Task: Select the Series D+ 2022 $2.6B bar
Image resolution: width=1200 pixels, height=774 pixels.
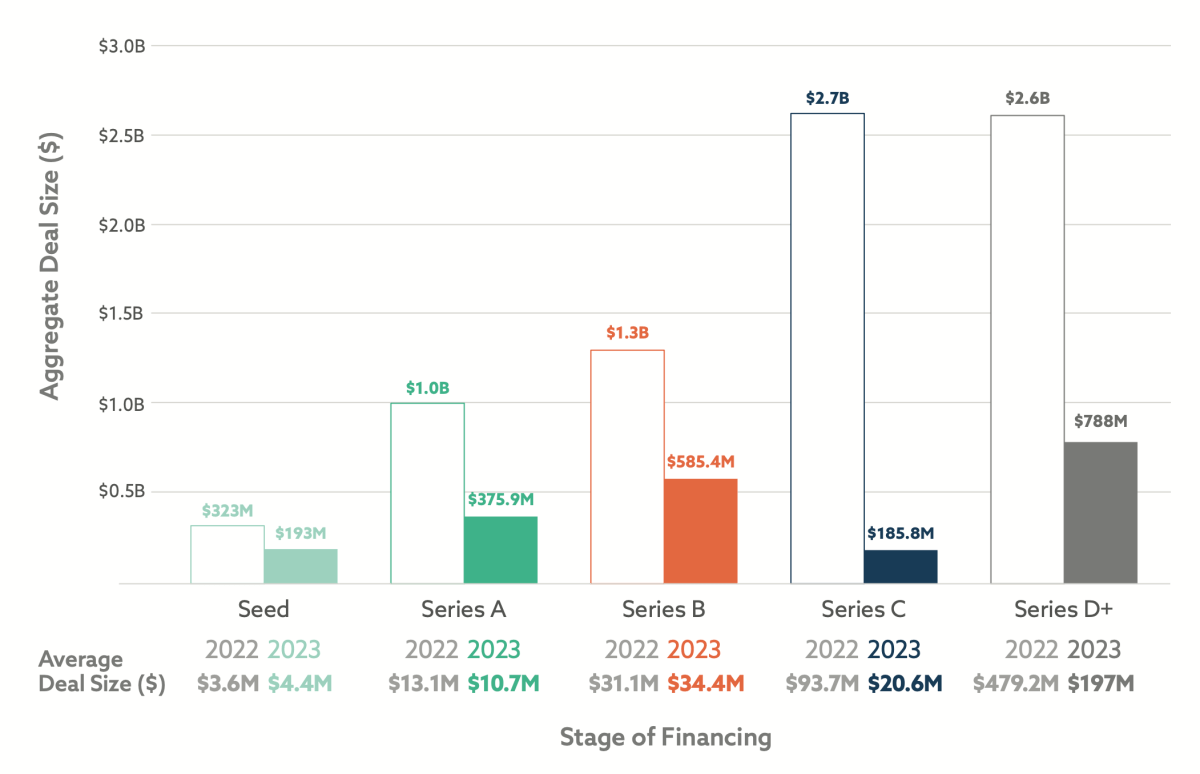Action: click(1028, 349)
